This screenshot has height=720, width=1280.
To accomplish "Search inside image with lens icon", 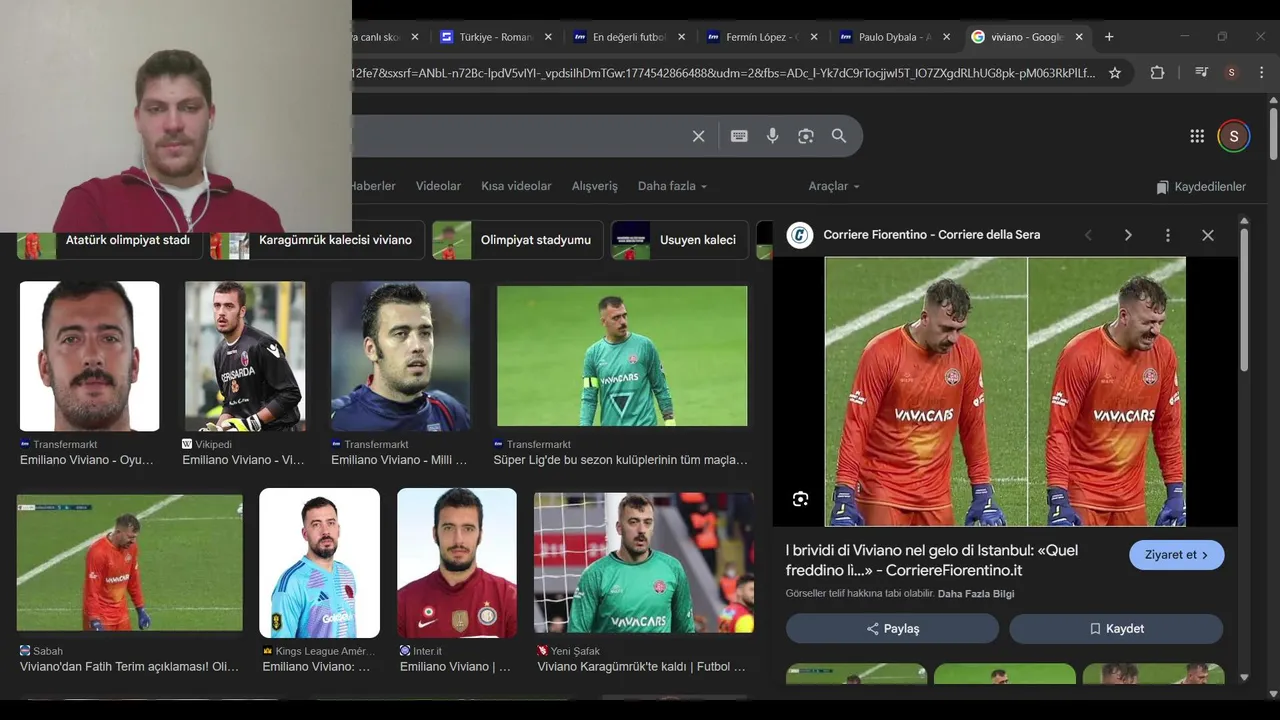I will click(x=800, y=499).
